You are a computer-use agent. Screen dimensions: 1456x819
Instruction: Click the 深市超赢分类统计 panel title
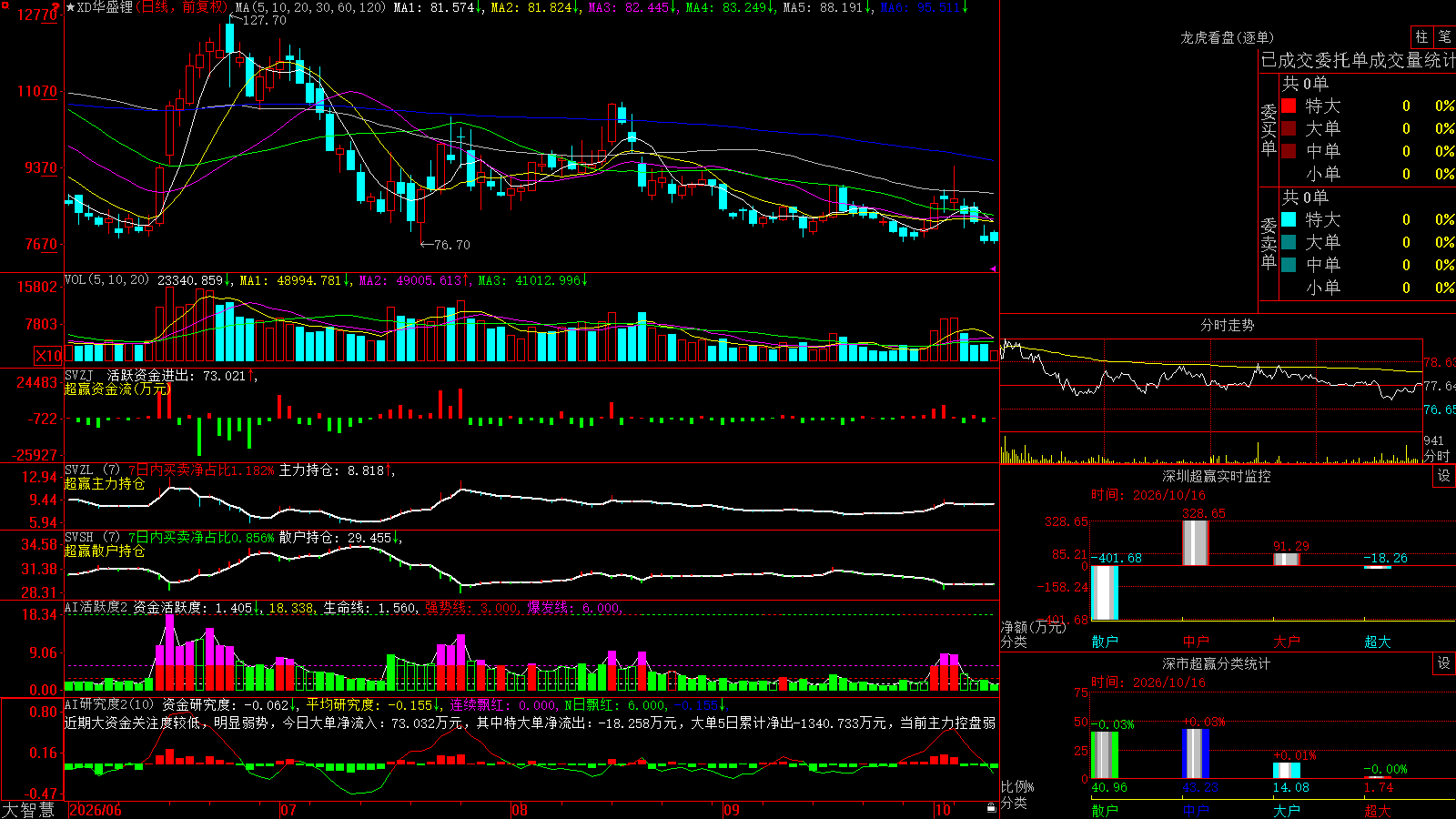1217,663
